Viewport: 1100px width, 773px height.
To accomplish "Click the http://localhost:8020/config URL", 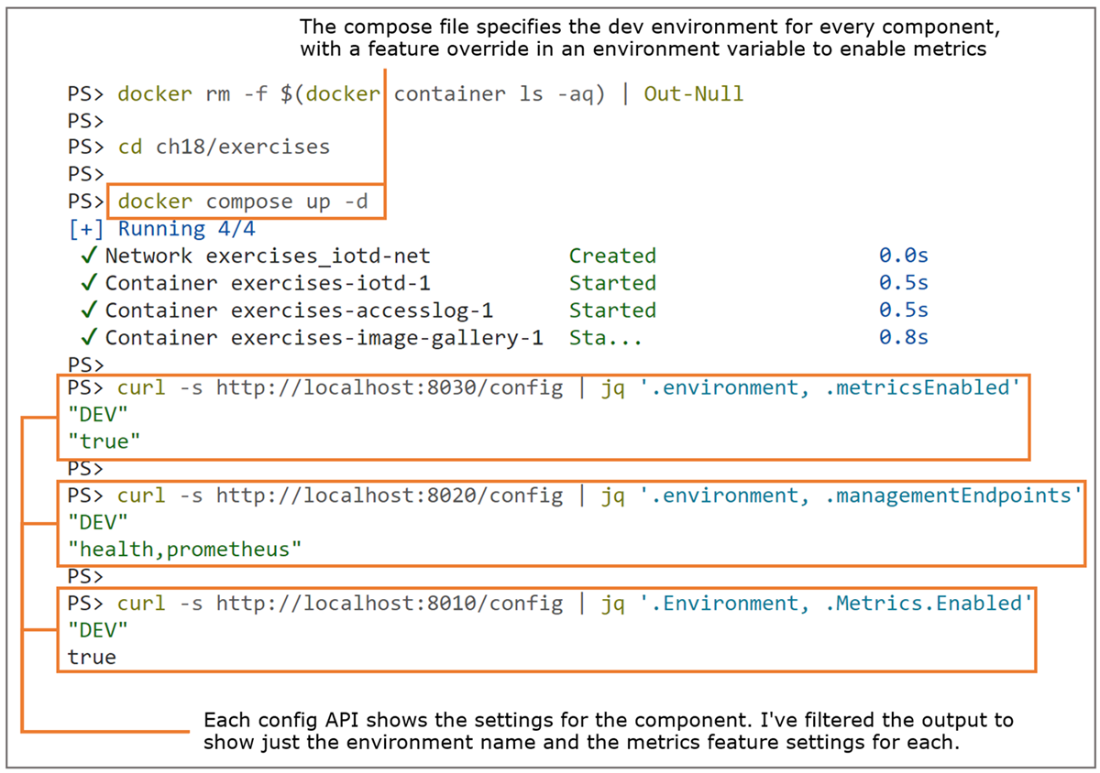I will 389,496.
